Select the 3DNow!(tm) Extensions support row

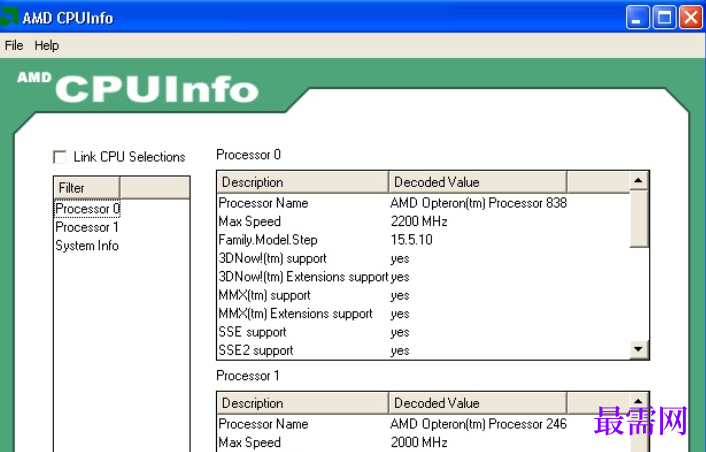click(x=423, y=277)
